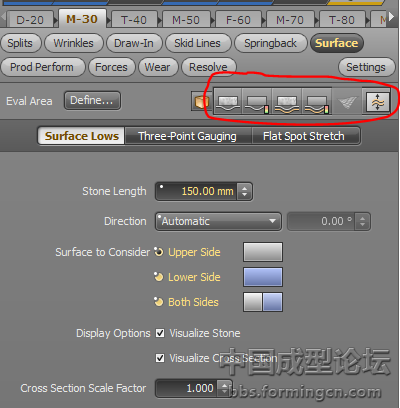Select second surface icon with color scale

tap(257, 102)
